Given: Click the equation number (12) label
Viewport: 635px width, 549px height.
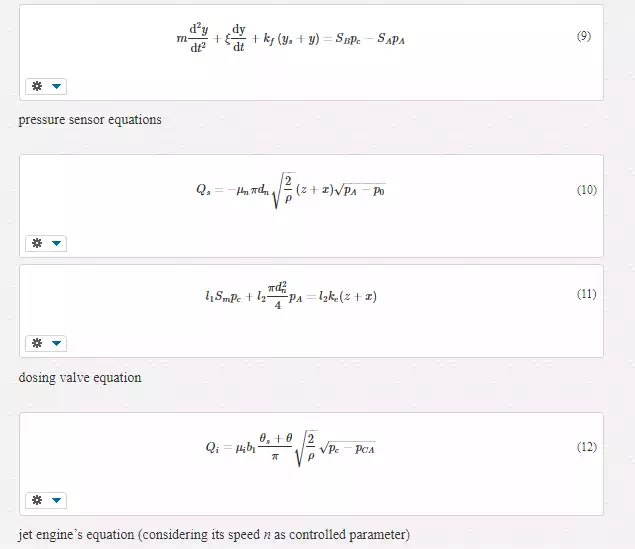Looking at the screenshot, I should [587, 447].
